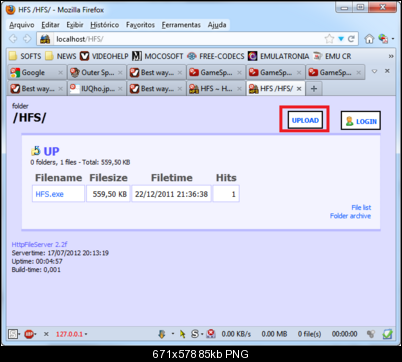The width and height of the screenshot is (402, 362).
Task: Go to the Home page icon
Action: [369, 39]
